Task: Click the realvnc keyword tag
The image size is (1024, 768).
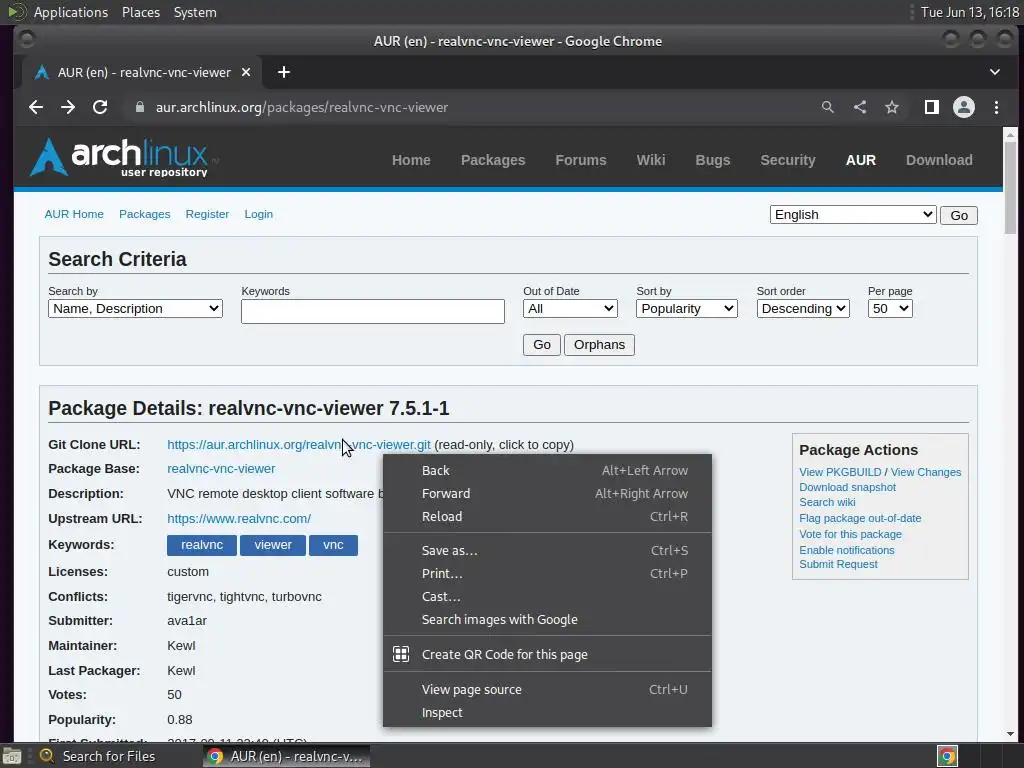Action: [202, 545]
